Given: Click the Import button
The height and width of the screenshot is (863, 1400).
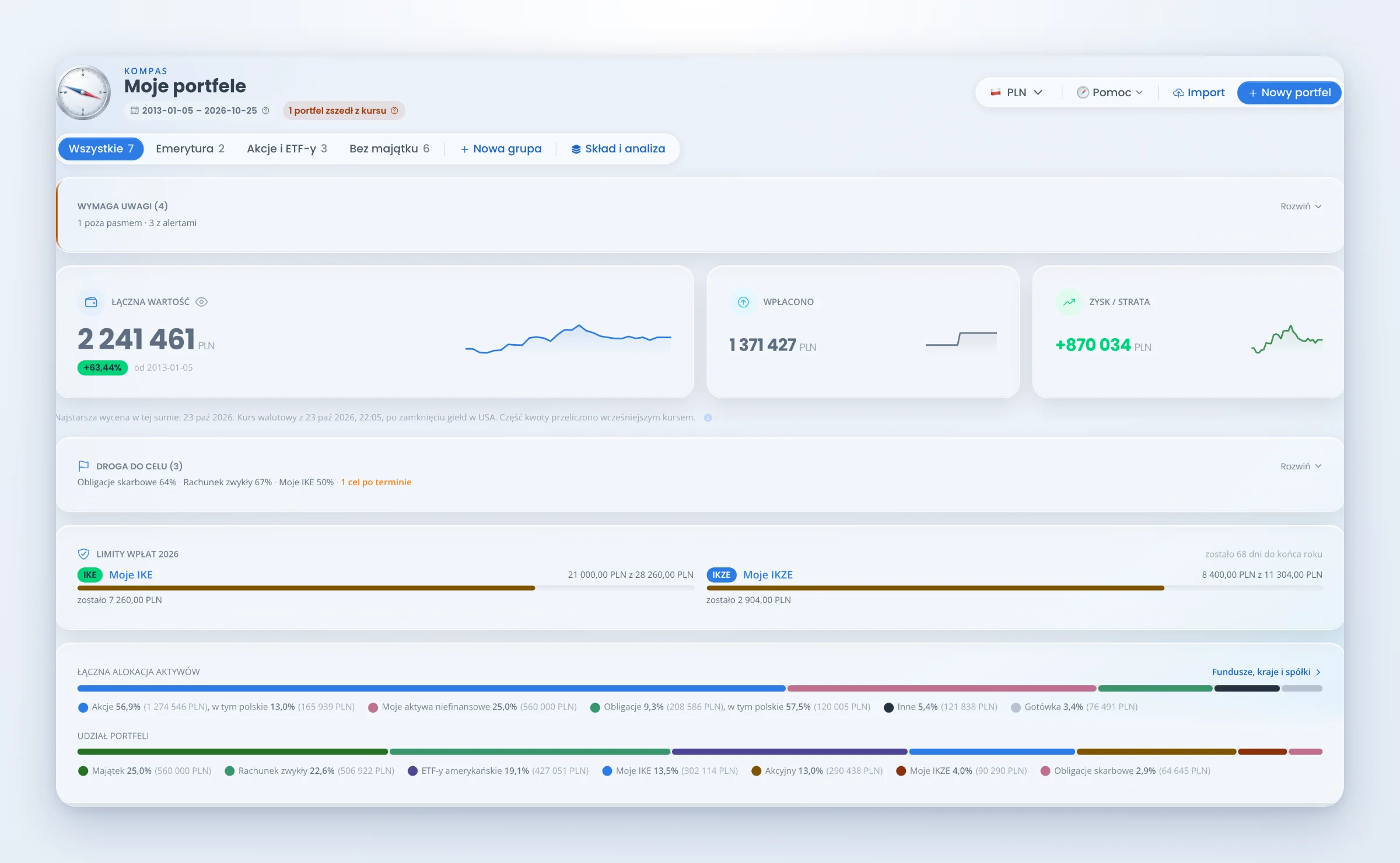Looking at the screenshot, I should click(x=1198, y=93).
